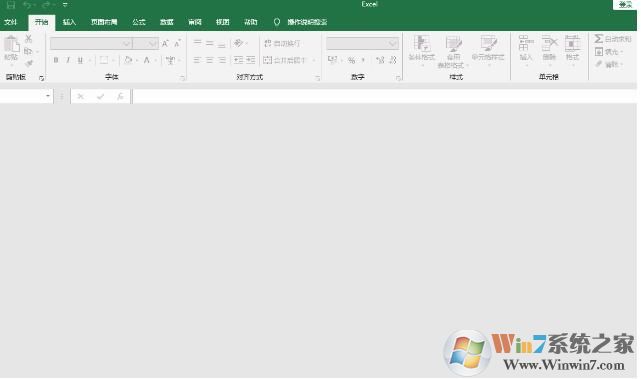Click the Increase Indent icon
This screenshot has height=379, width=641.
(x=251, y=61)
